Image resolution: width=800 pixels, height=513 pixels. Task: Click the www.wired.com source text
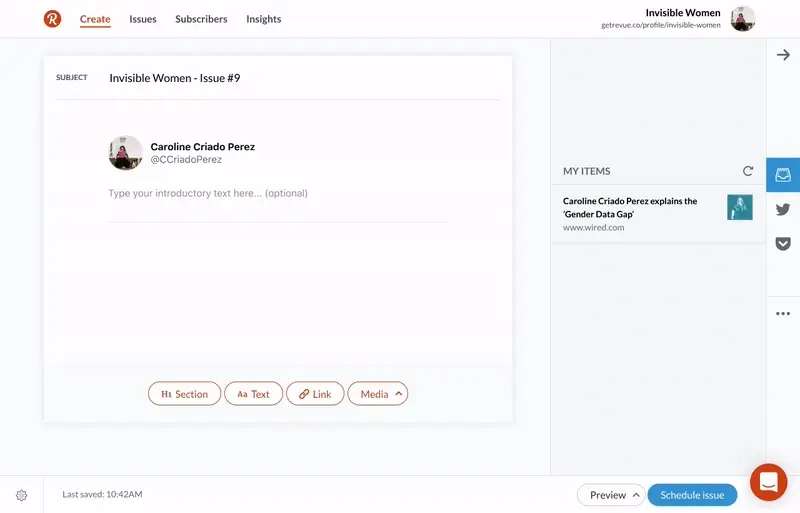click(593, 228)
